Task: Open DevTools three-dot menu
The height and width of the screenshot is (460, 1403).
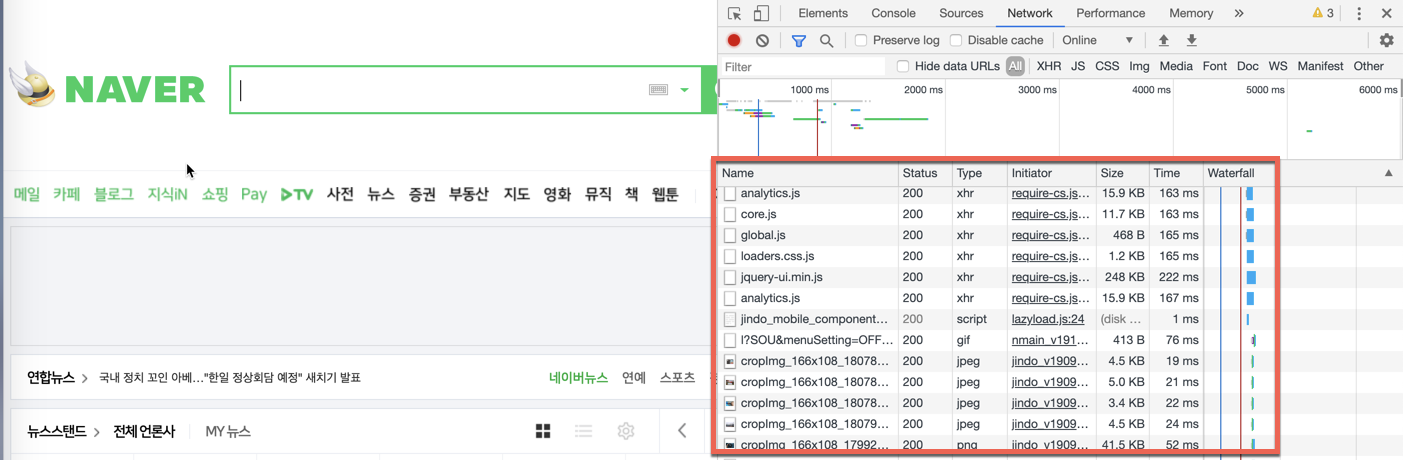Action: pyautogui.click(x=1359, y=13)
